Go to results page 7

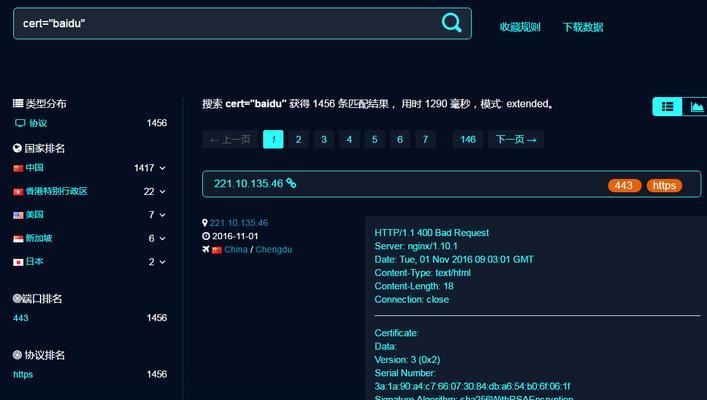425,139
